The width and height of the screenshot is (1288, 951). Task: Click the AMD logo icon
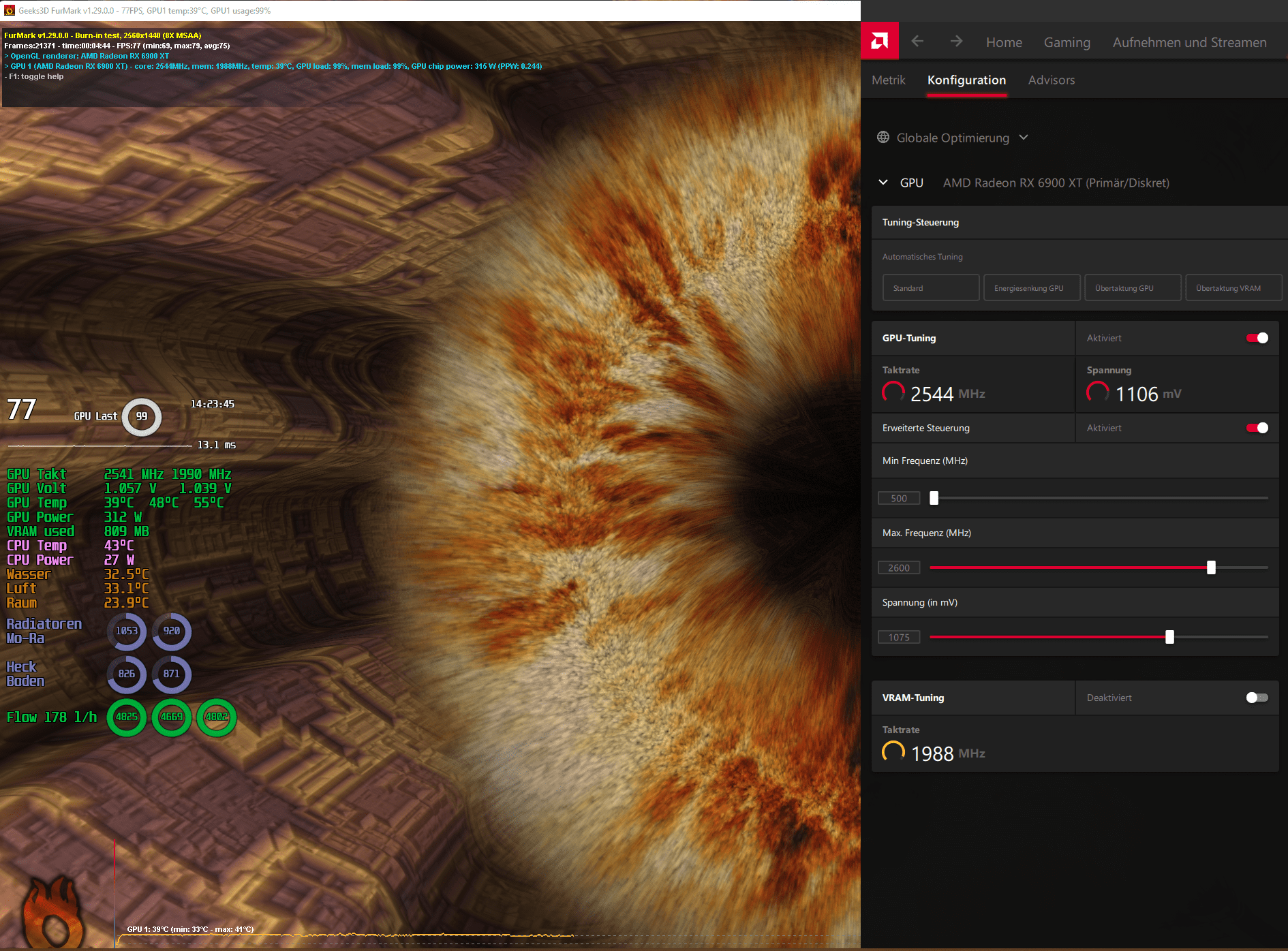point(880,41)
